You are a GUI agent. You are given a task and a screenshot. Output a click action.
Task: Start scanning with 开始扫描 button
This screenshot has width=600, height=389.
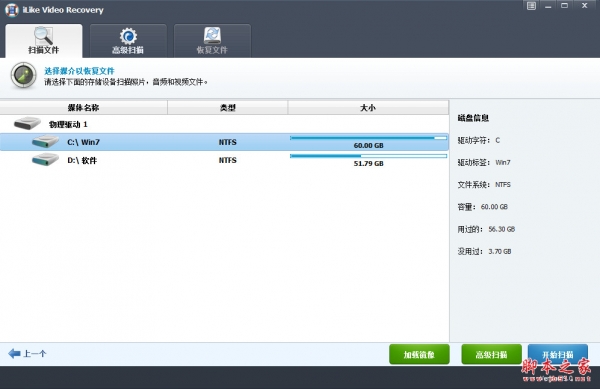[558, 354]
